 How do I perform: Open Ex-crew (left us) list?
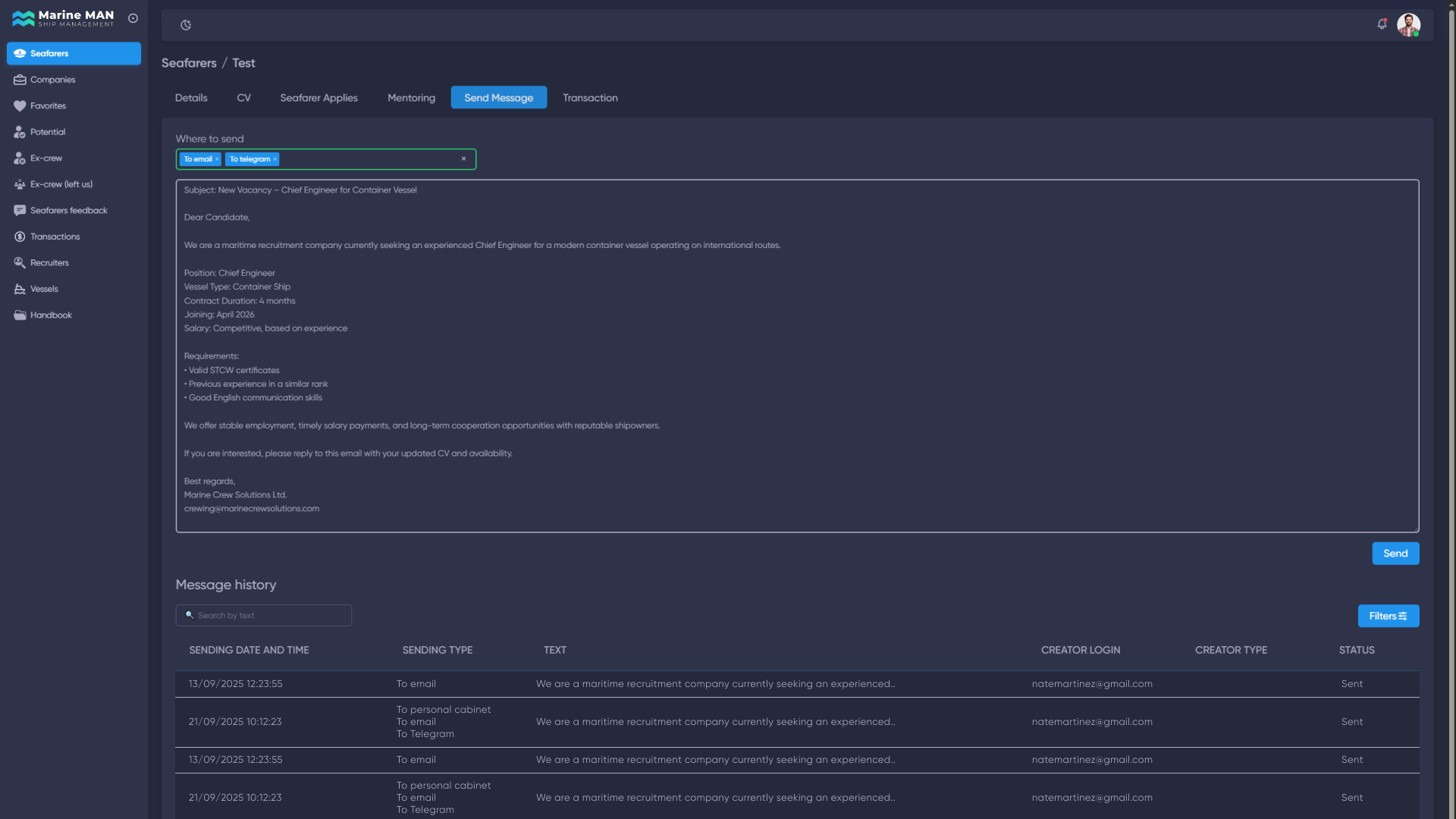tap(74, 184)
